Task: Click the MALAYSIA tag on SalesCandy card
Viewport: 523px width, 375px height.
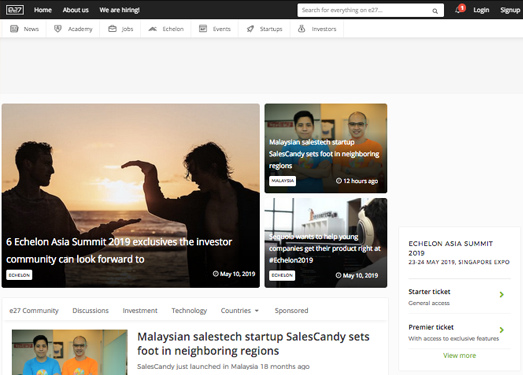Action: click(283, 181)
